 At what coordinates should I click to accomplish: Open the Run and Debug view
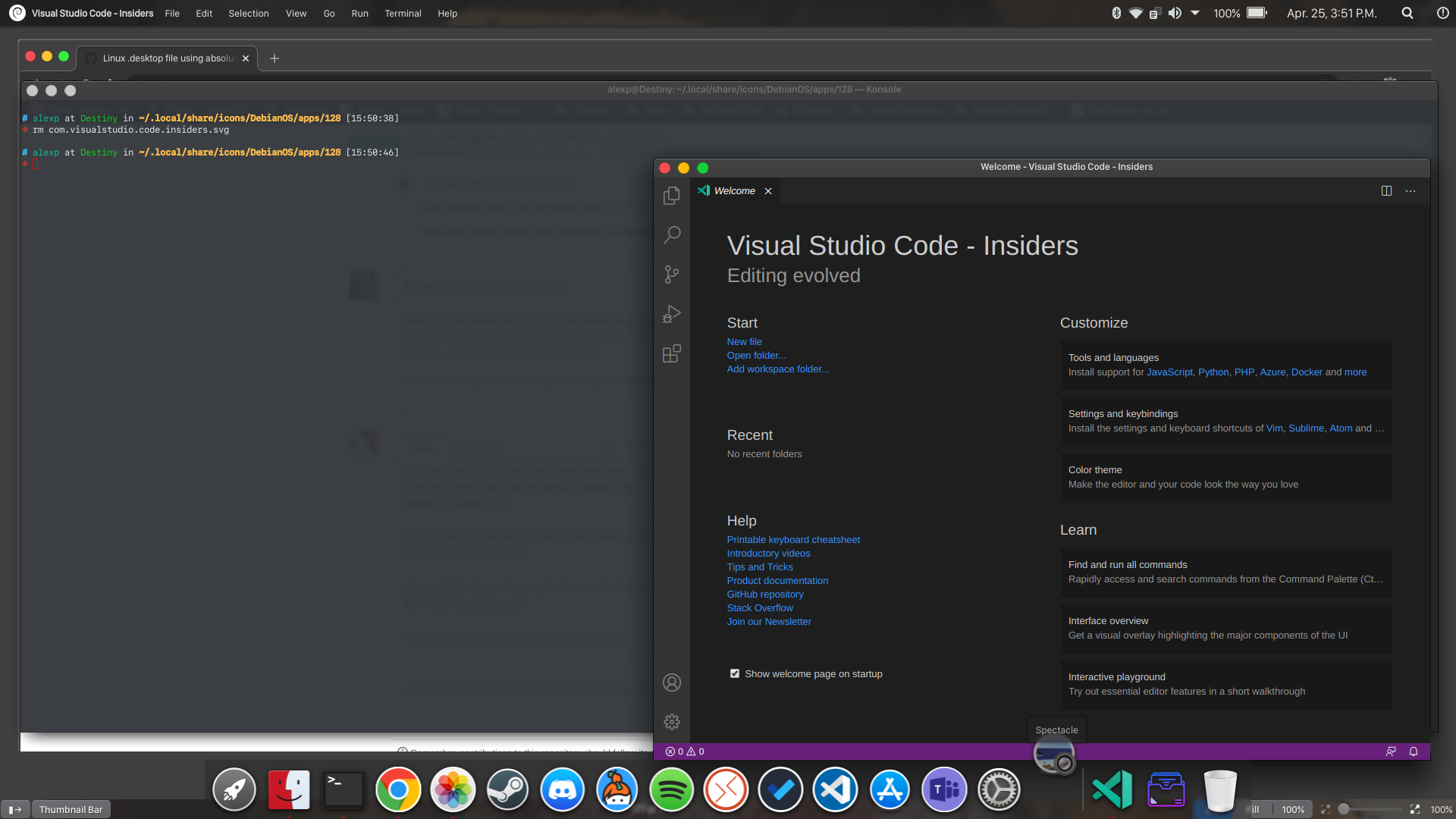[672, 314]
